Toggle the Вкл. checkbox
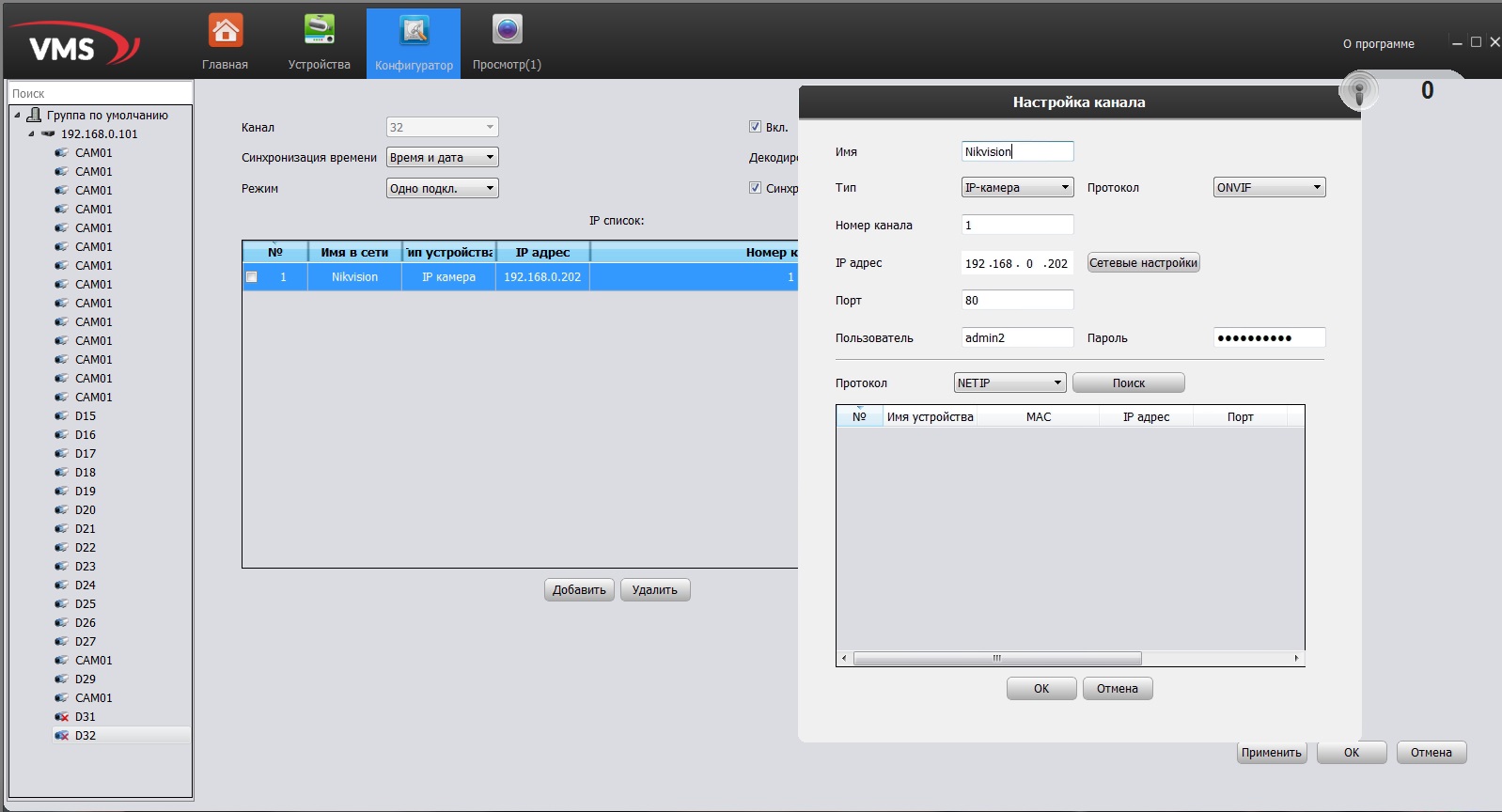This screenshot has height=812, width=1502. [755, 127]
